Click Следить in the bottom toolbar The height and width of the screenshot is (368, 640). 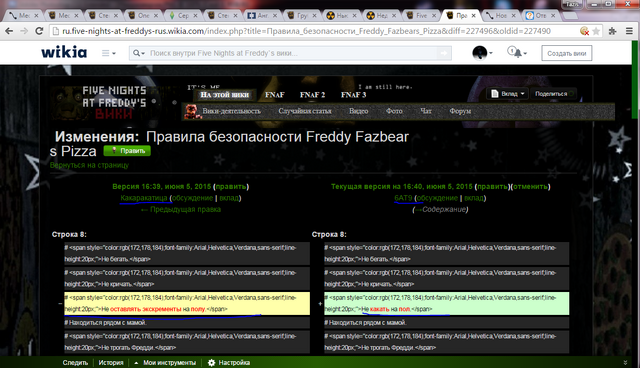(x=75, y=362)
